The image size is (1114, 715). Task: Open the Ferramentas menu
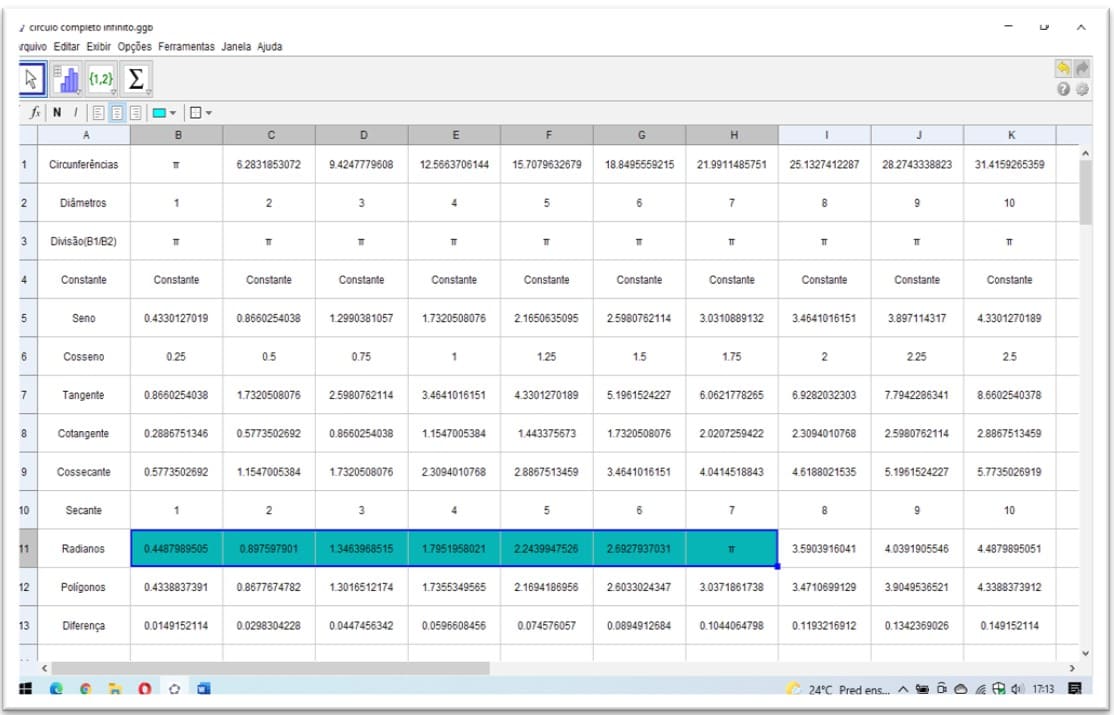click(x=185, y=46)
